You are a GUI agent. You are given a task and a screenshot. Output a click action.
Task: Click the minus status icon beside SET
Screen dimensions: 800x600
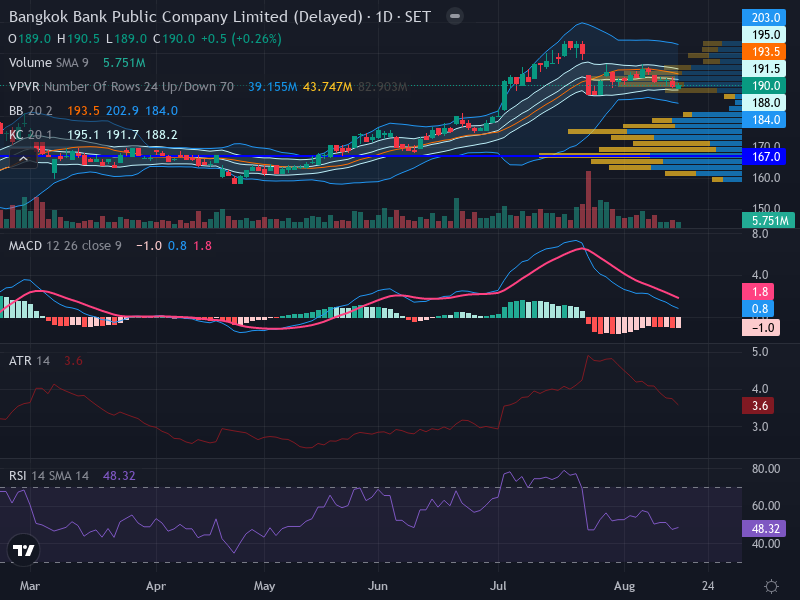(455, 16)
